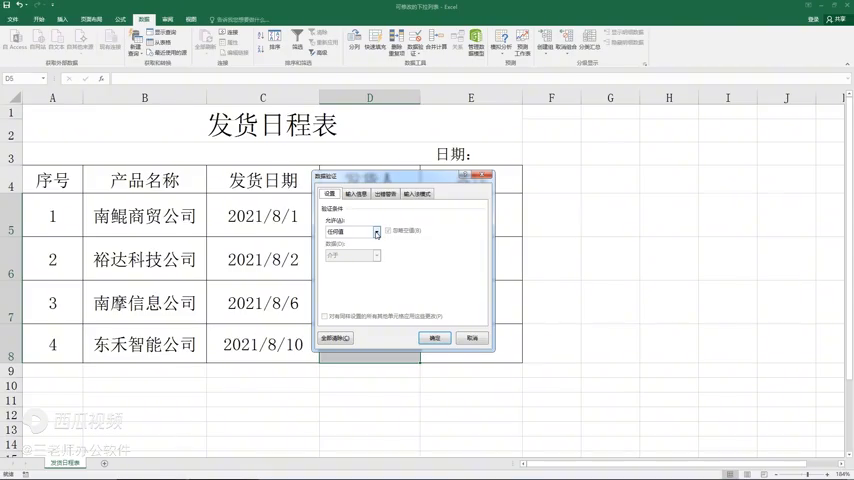Select cell with date 2021/8/10

point(263,344)
